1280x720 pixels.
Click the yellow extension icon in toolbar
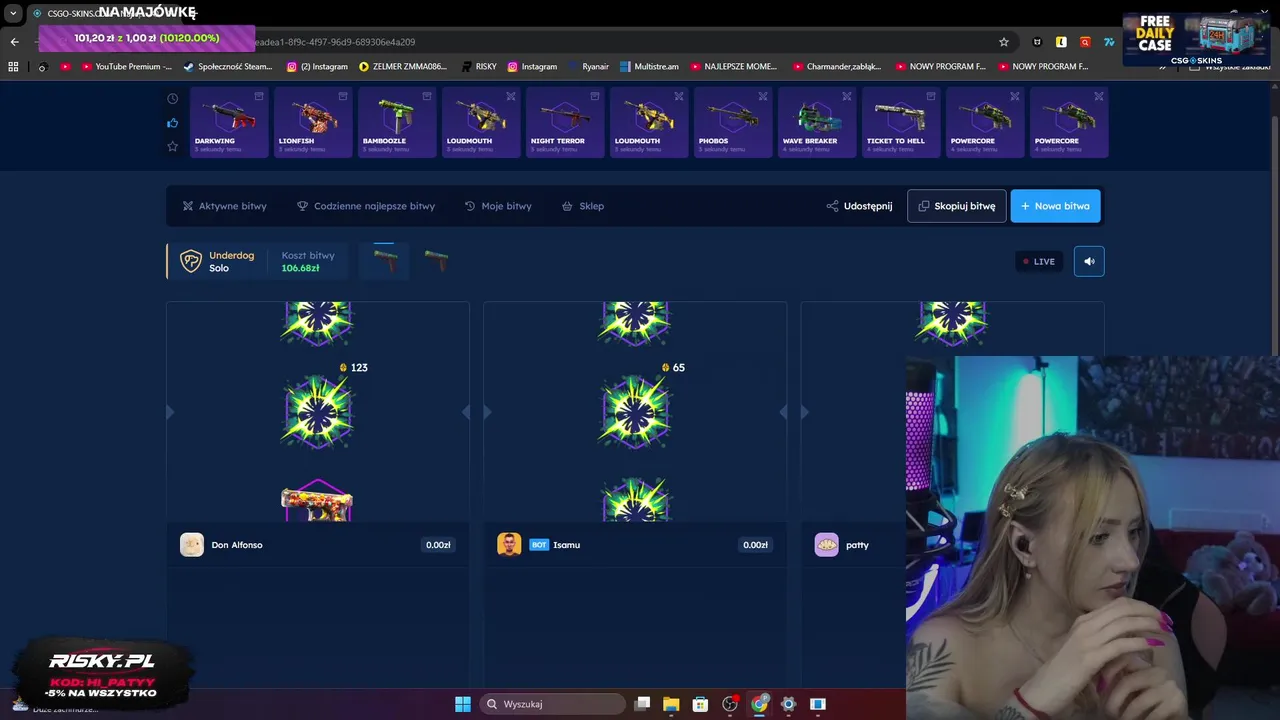point(1061,42)
